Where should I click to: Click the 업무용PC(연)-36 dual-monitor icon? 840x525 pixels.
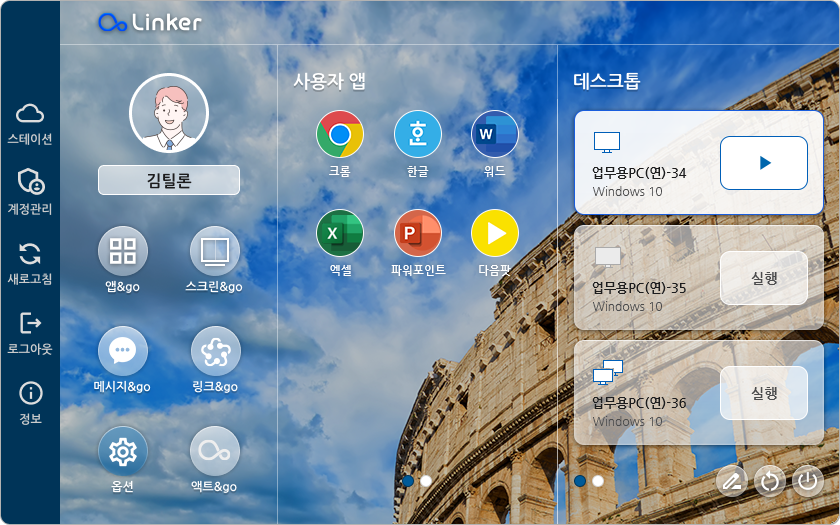click(608, 372)
